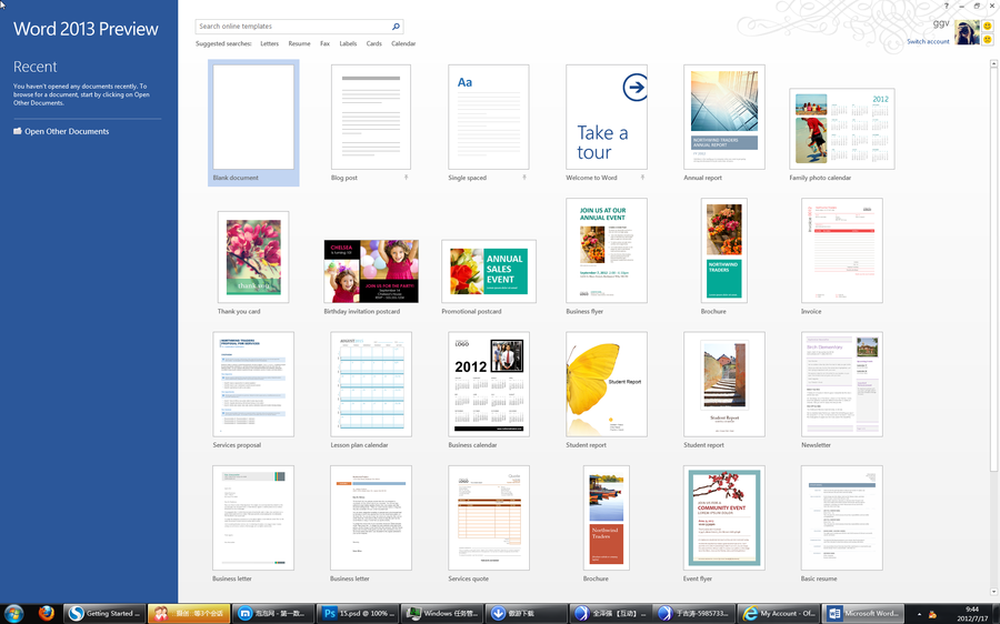This screenshot has width=1000, height=624.
Task: Pin the Welcome to Word template
Action: point(642,177)
